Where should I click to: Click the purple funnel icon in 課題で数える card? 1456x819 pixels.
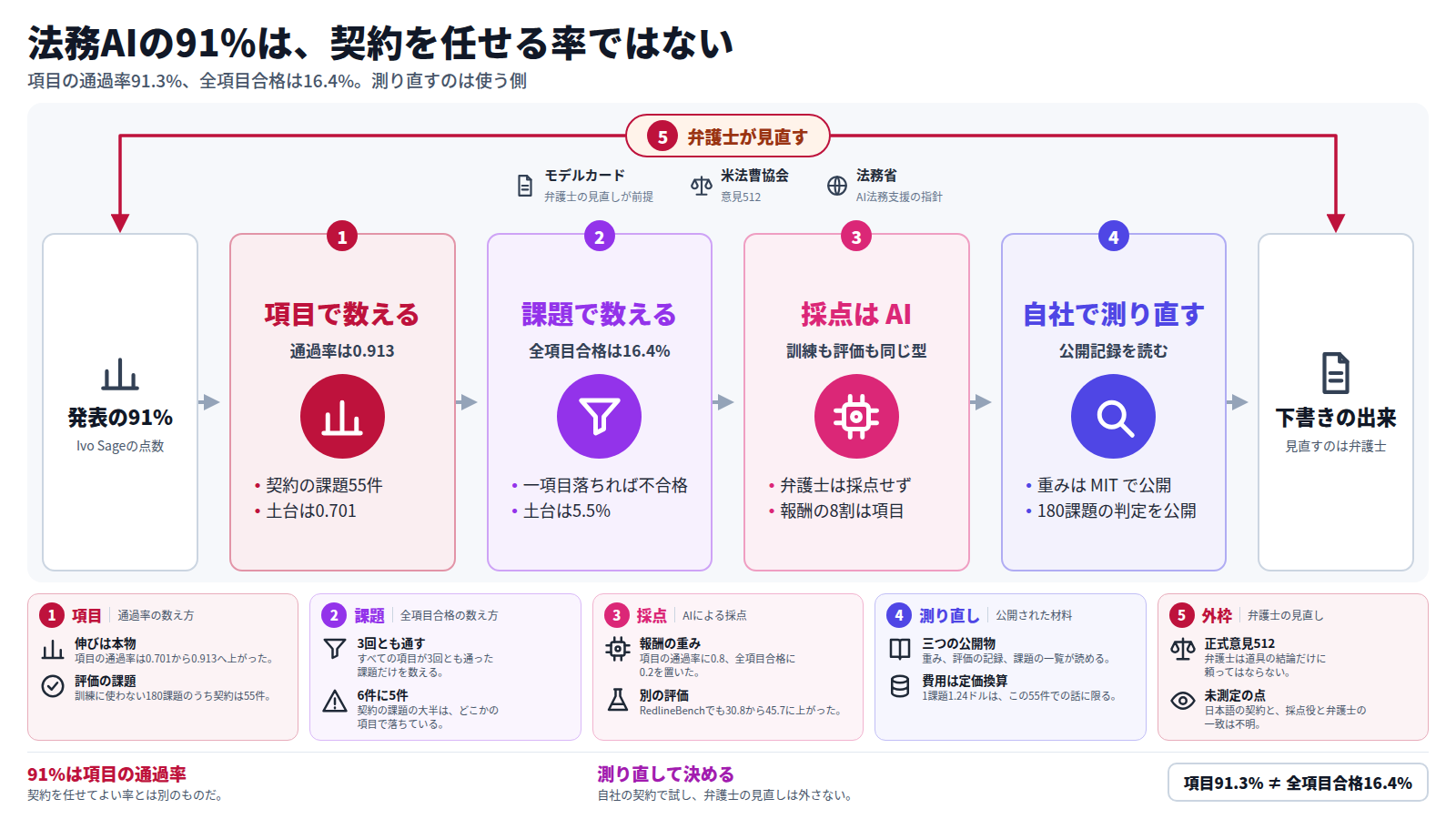pos(600,416)
